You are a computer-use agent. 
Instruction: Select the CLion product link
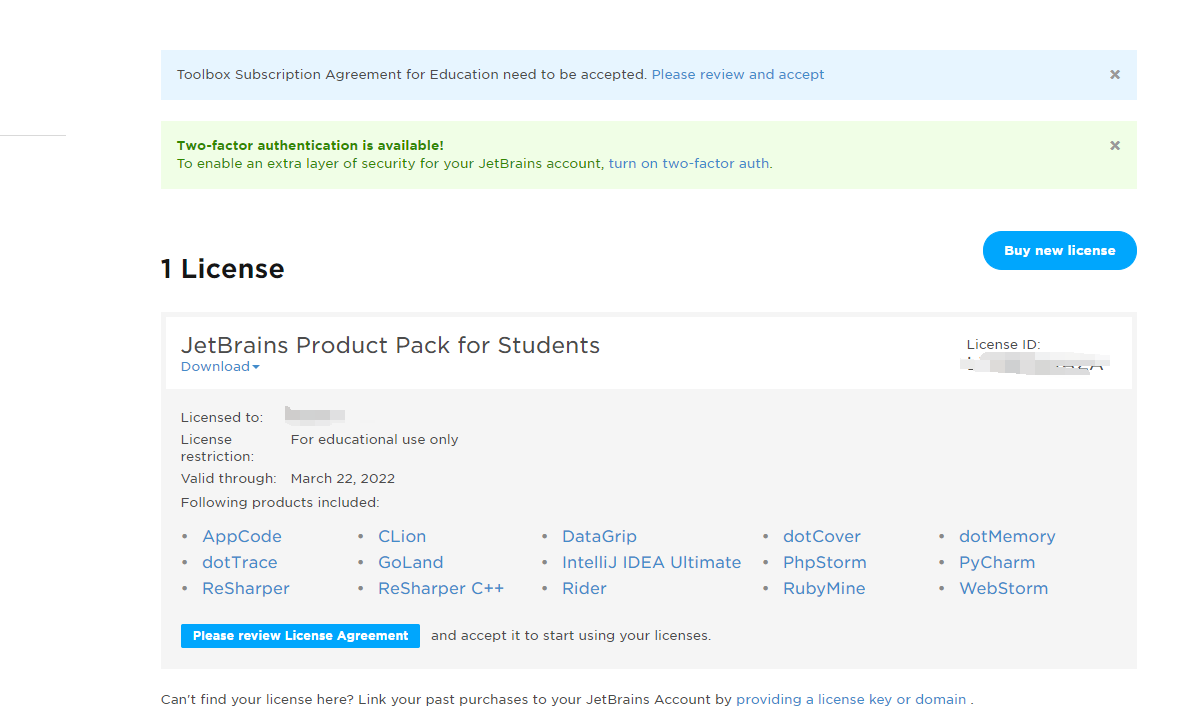tap(402, 537)
